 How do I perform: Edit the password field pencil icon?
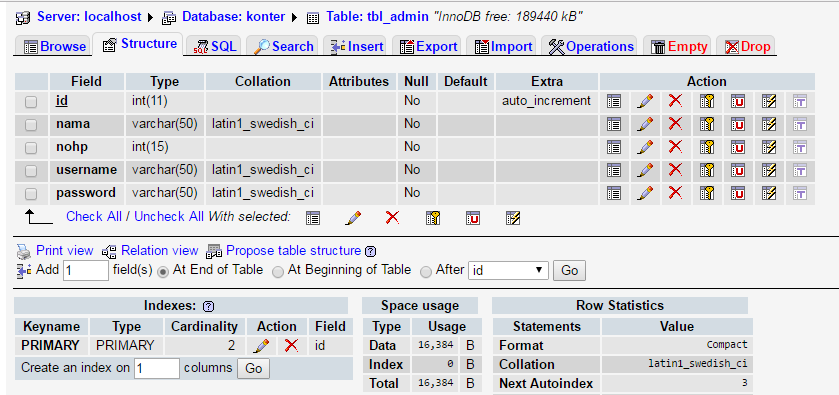coord(645,193)
